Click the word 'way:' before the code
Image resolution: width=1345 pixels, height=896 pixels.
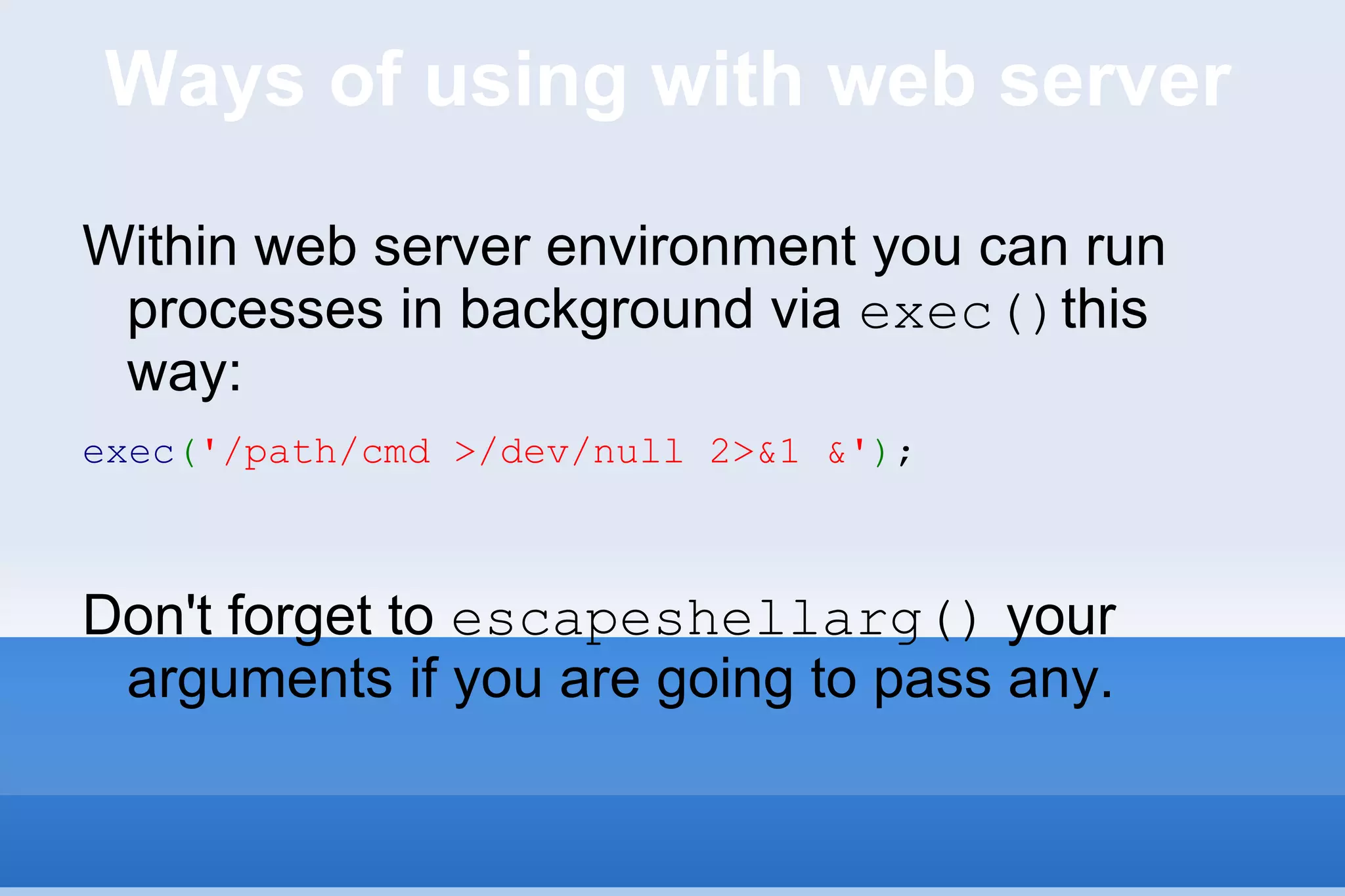[x=185, y=373]
